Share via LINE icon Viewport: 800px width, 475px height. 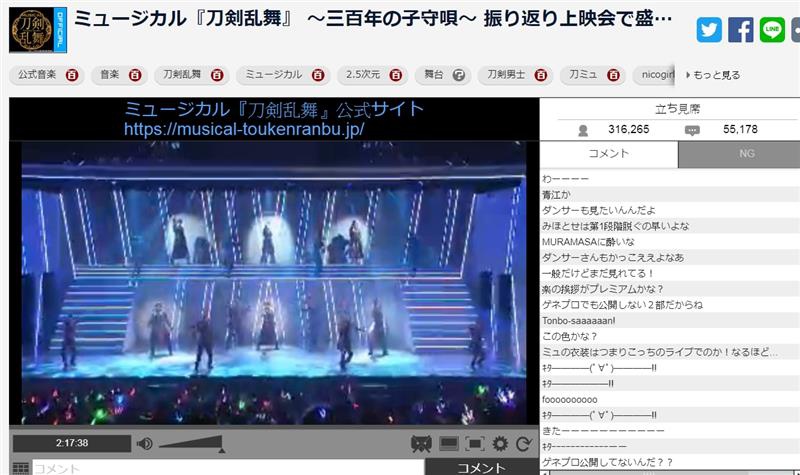[772, 30]
